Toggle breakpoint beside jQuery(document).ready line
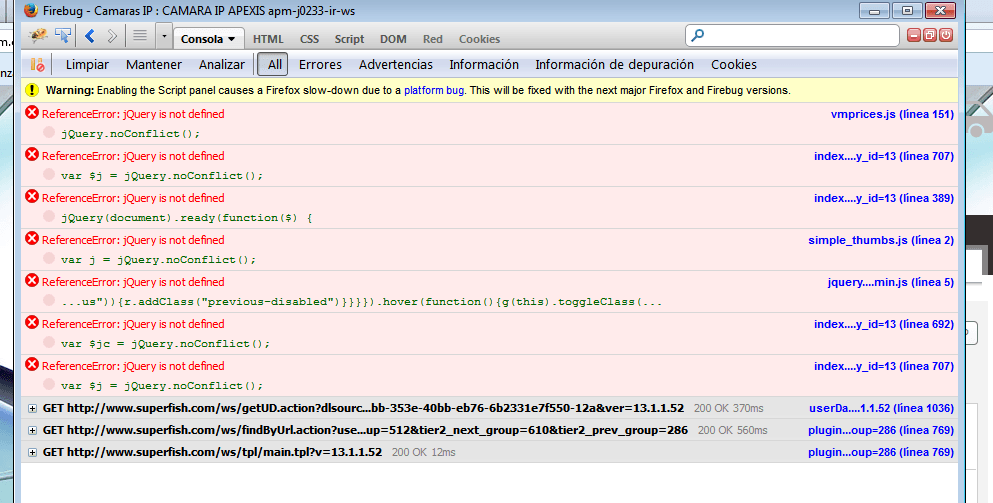Screen dimensions: 993x503 click(49, 216)
